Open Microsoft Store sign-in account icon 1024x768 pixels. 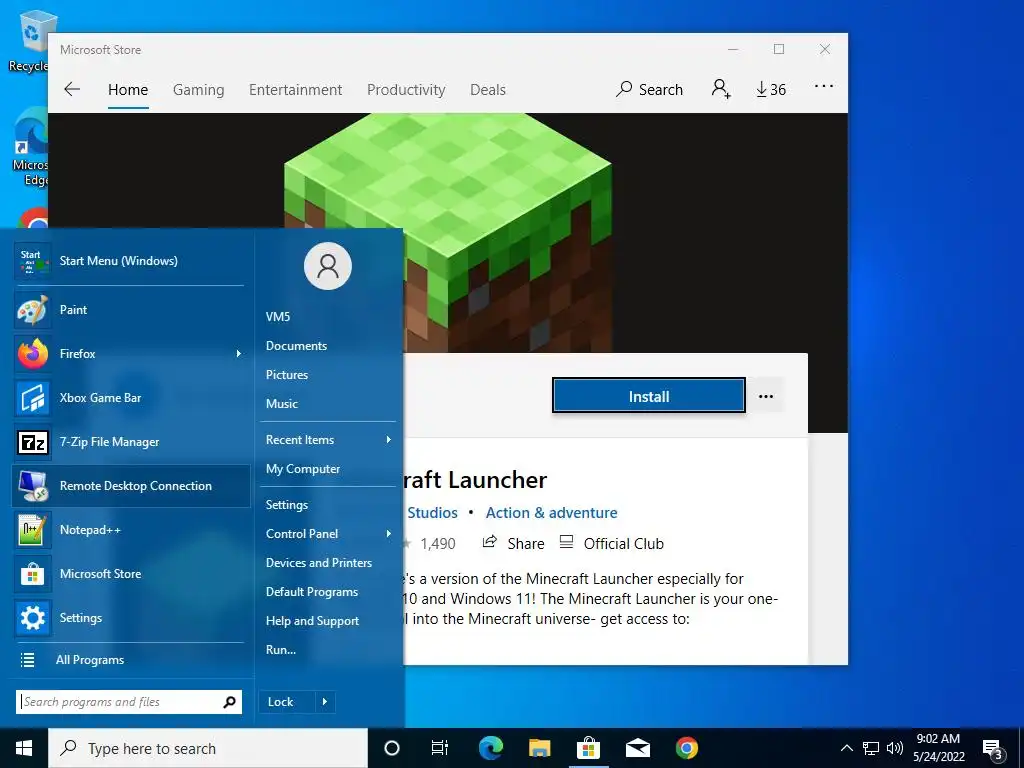coord(721,89)
